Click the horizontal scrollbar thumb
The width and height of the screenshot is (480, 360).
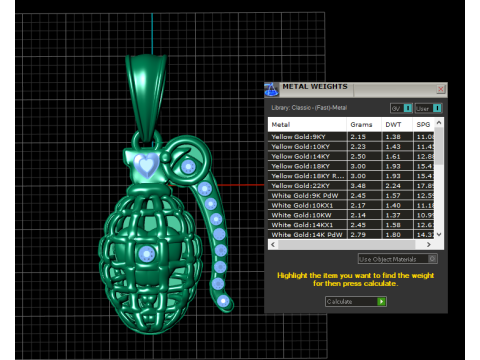click(x=347, y=245)
